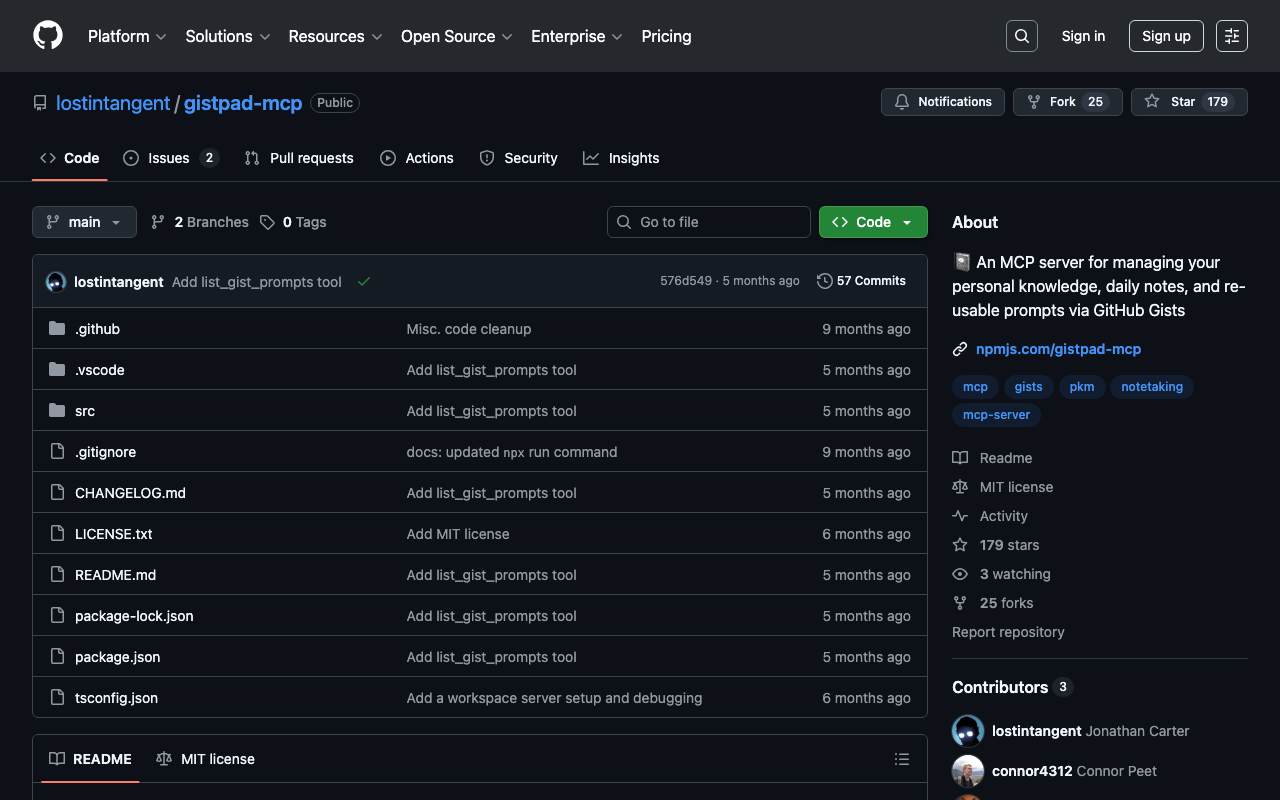This screenshot has height=800, width=1280.
Task: Click lostintangent avatar in commit row
Action: (56, 282)
